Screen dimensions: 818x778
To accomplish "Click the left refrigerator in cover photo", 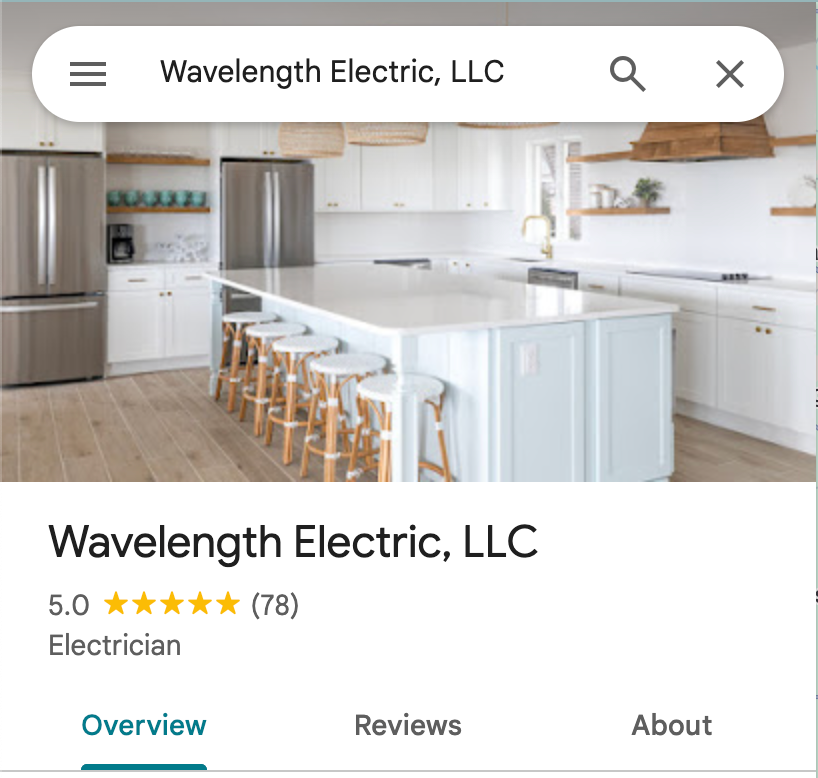I will click(x=53, y=269).
